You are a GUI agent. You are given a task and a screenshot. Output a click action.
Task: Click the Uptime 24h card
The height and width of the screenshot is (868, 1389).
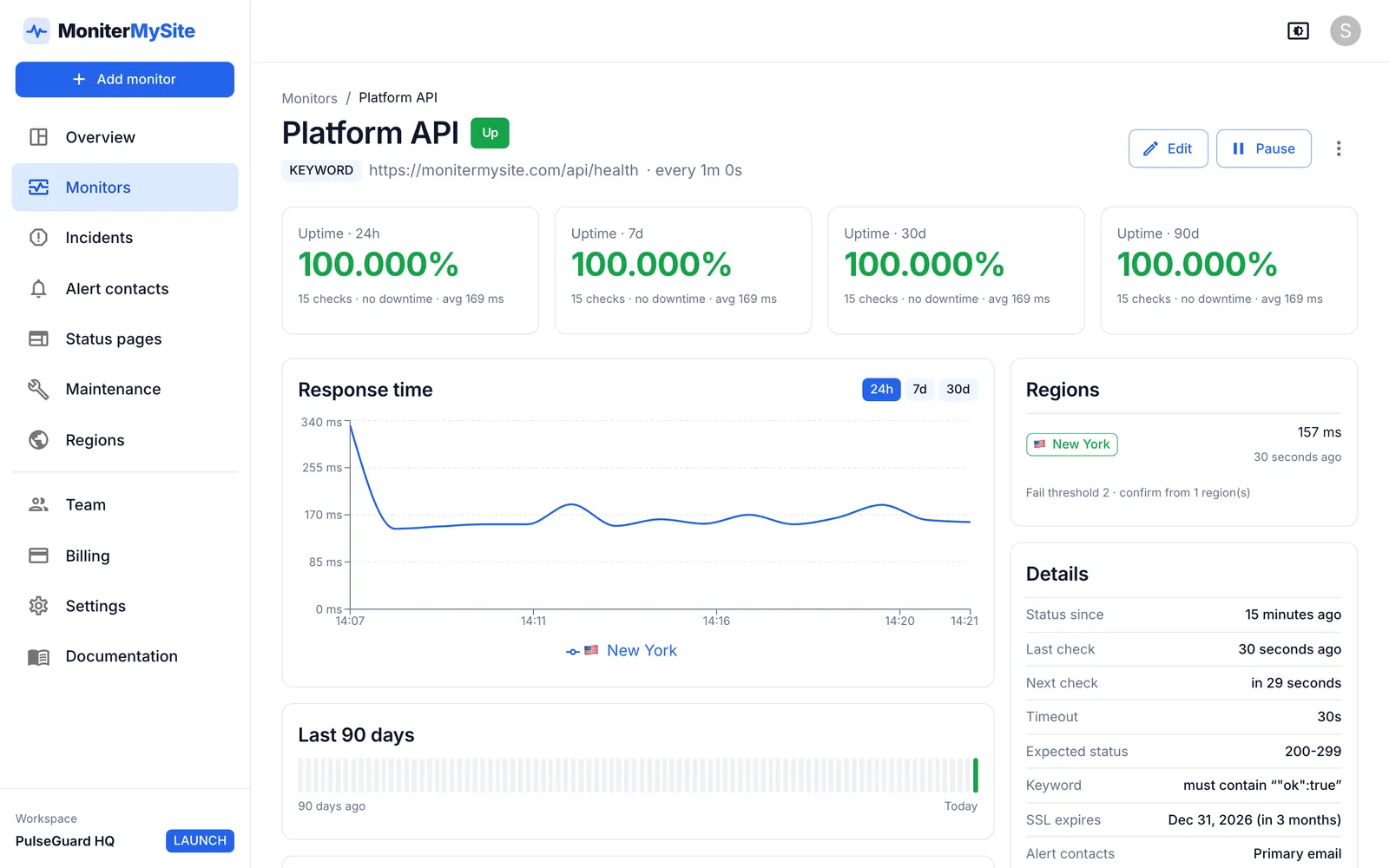click(x=410, y=270)
